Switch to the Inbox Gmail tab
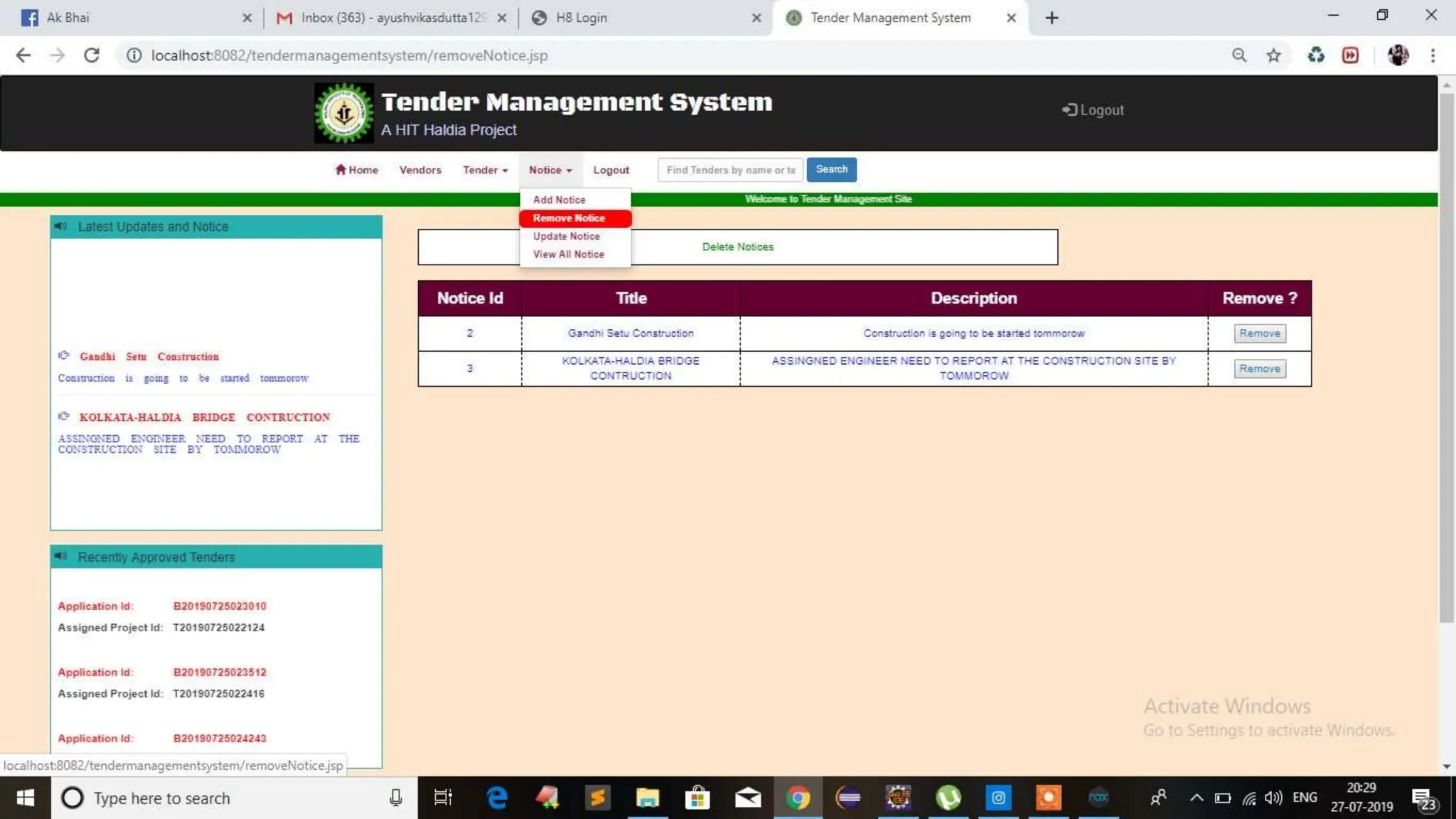The image size is (1456, 819). coord(391,18)
